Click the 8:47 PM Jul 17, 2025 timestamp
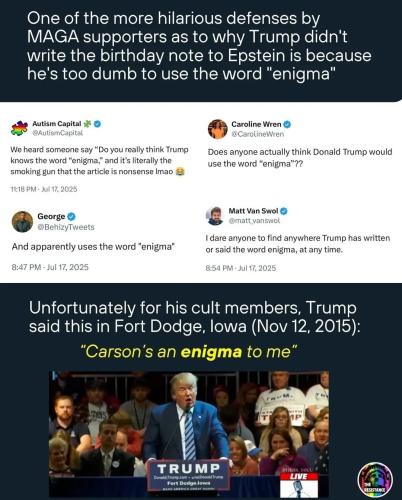Viewport: 402px width, 500px height. click(x=50, y=267)
